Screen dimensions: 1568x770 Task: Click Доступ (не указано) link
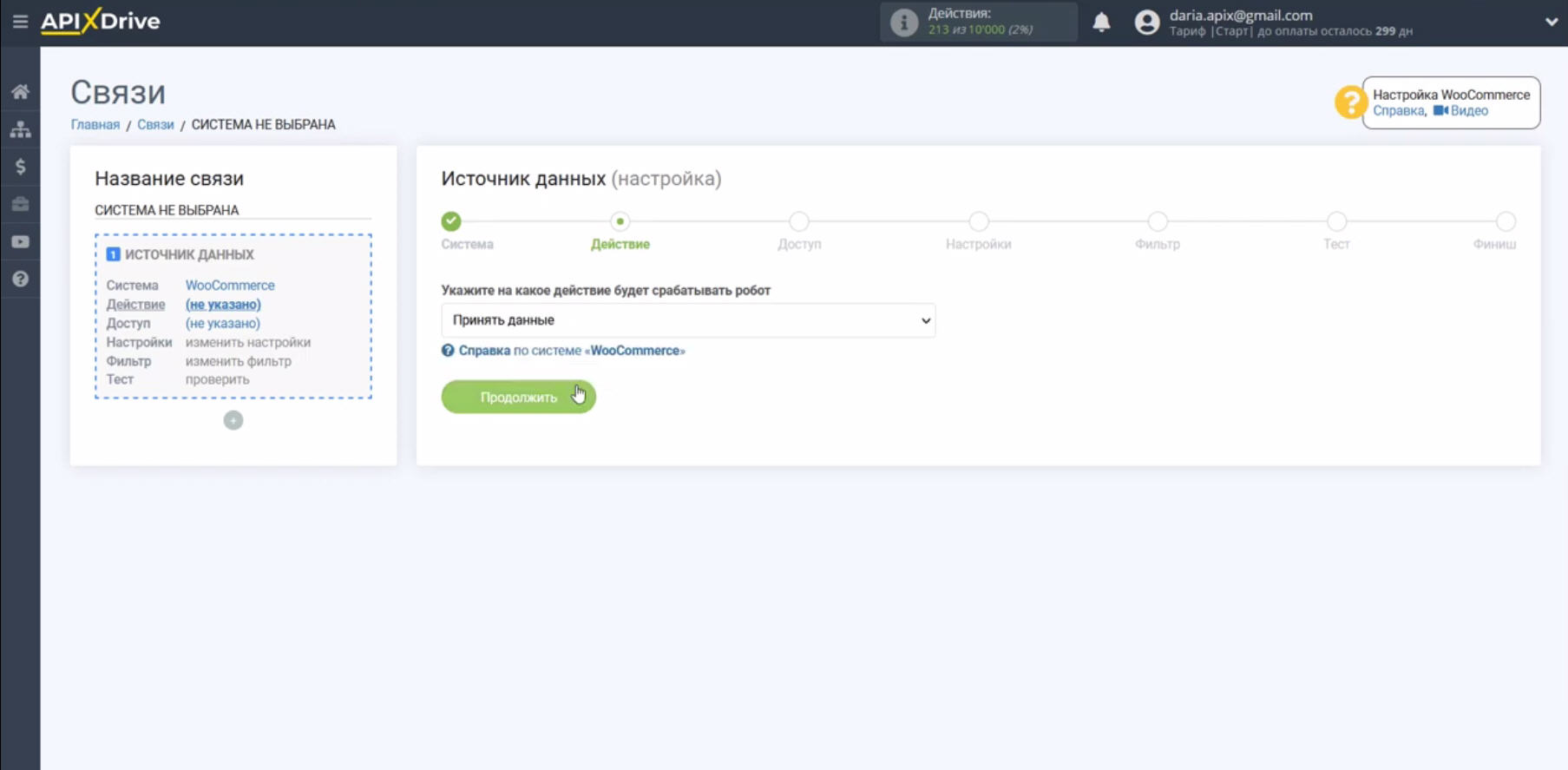[223, 323]
